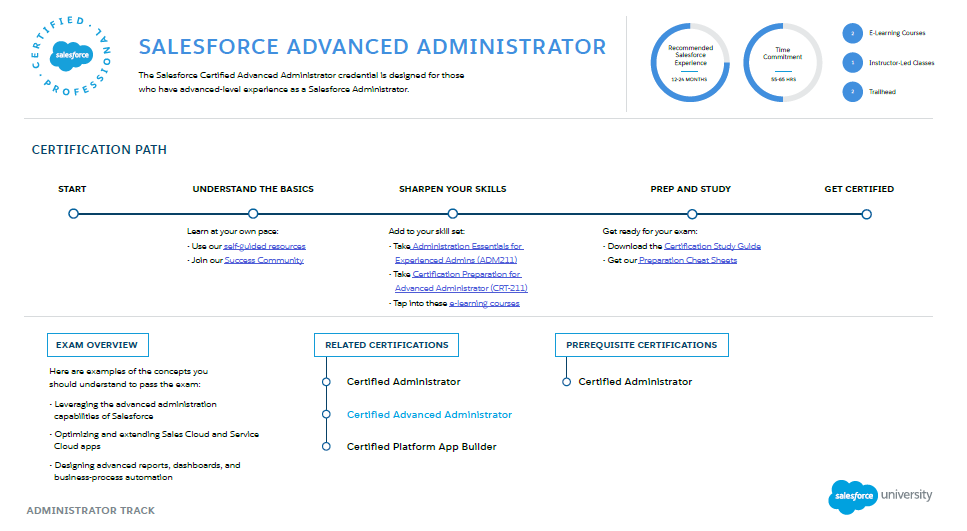This screenshot has width=967, height=531.
Task: Click the PREP AND STUDY step label
Action: [691, 189]
